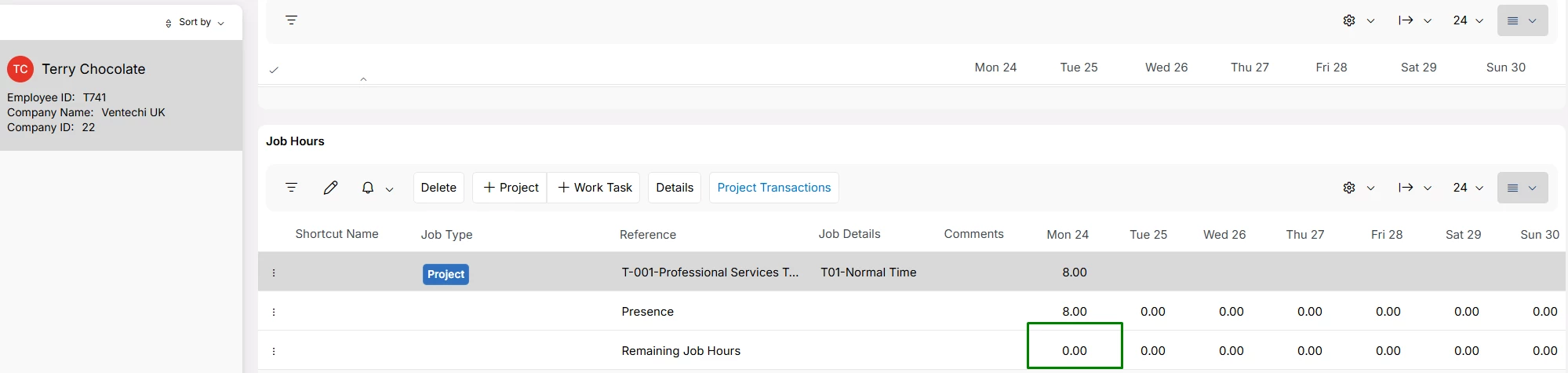Sort by the Job Type column header
Screen dimensions: 1568x373
point(446,235)
